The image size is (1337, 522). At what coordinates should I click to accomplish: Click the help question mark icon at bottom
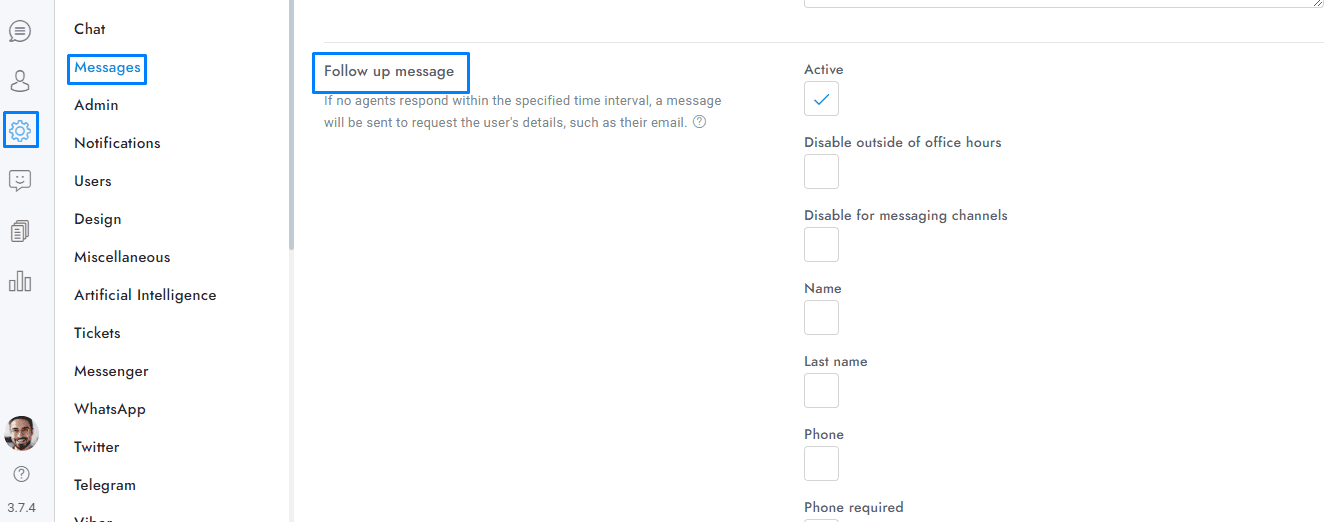tap(21, 474)
